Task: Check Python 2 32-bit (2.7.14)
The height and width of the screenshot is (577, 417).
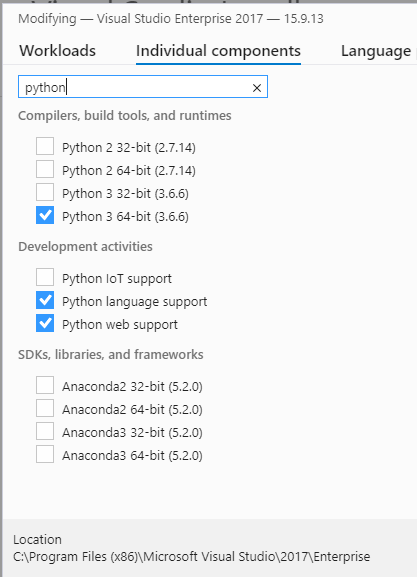Action: [x=45, y=146]
